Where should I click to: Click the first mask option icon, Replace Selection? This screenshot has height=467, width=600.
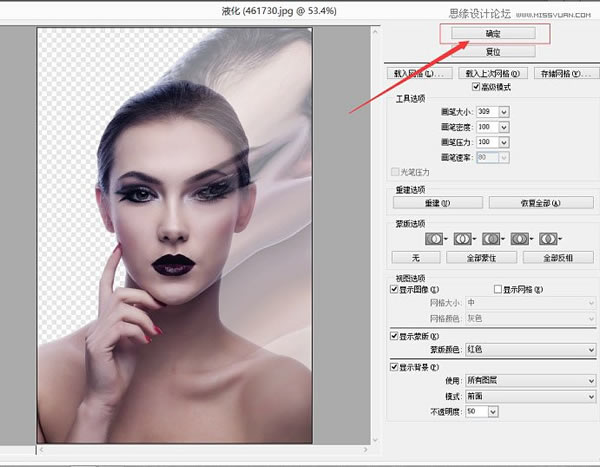tap(435, 239)
